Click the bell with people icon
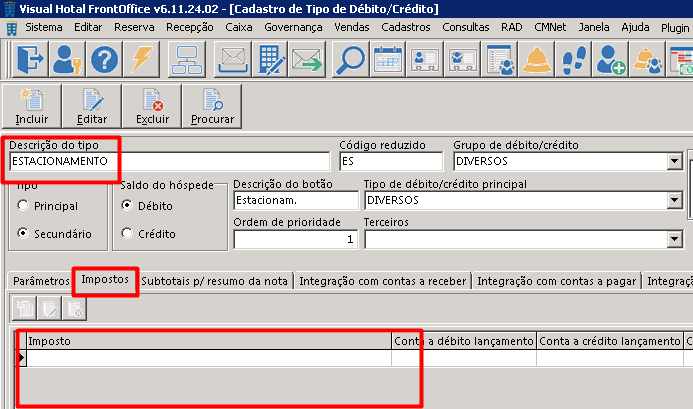This screenshot has height=409, width=693. pos(647,59)
